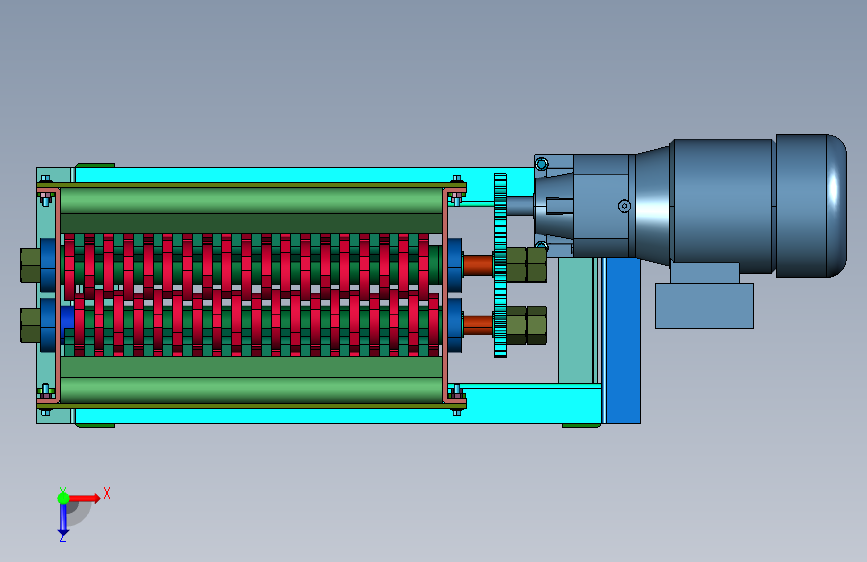This screenshot has height=562, width=867.
Task: Click the blue Z axis arrow of the triad
Action: coord(63,521)
